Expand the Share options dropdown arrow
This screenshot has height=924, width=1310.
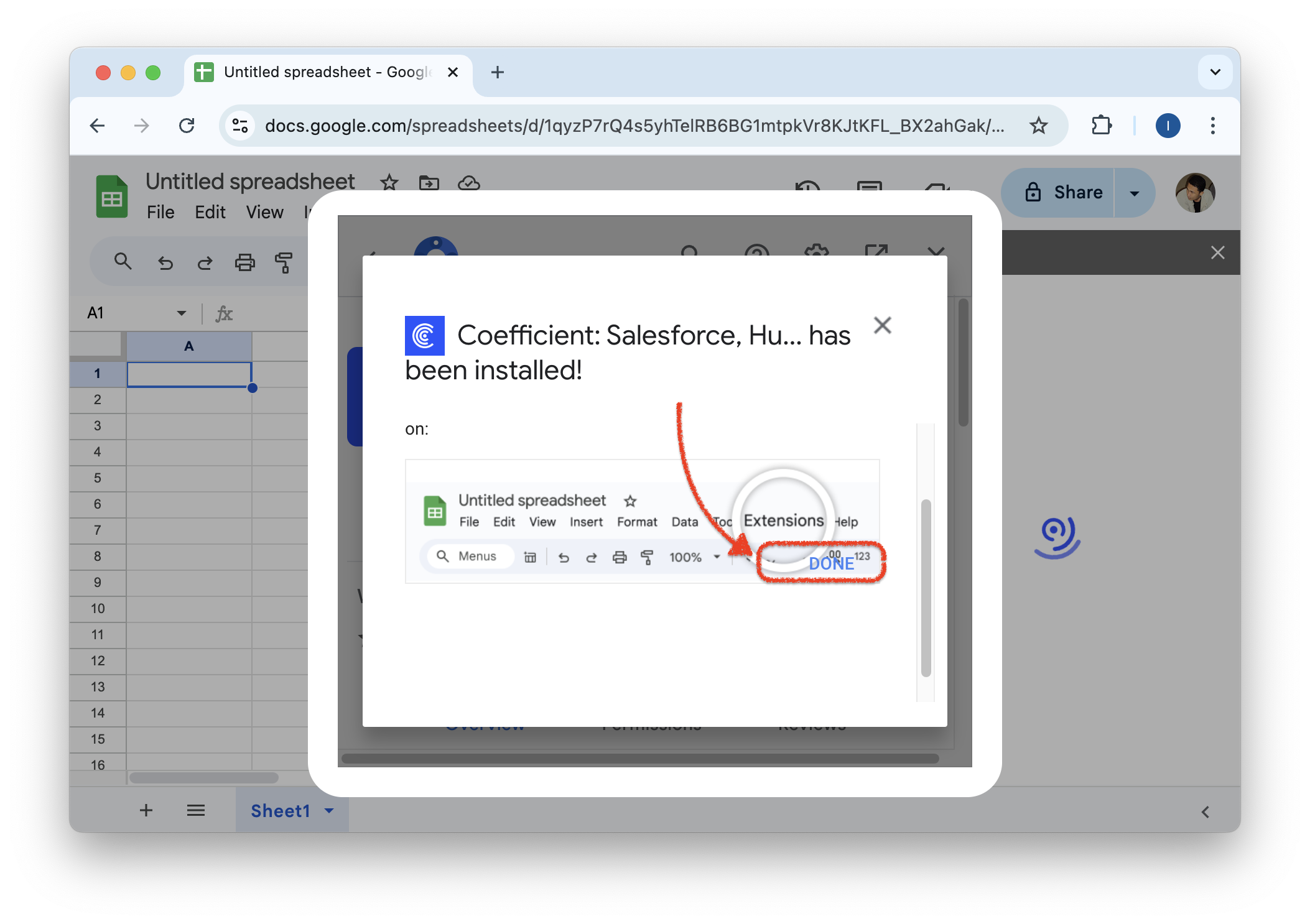click(1134, 193)
